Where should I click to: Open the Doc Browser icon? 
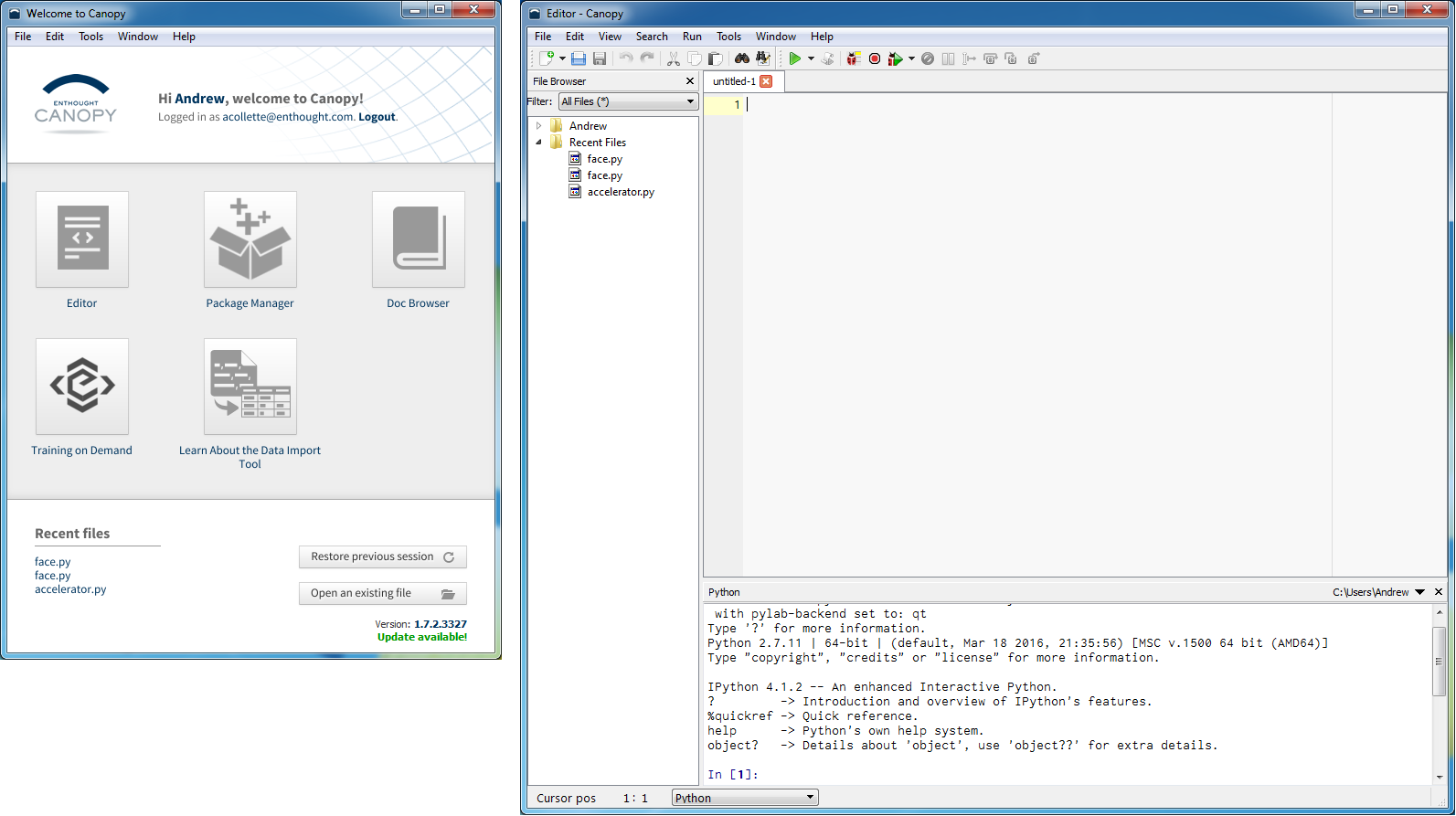[x=419, y=239]
